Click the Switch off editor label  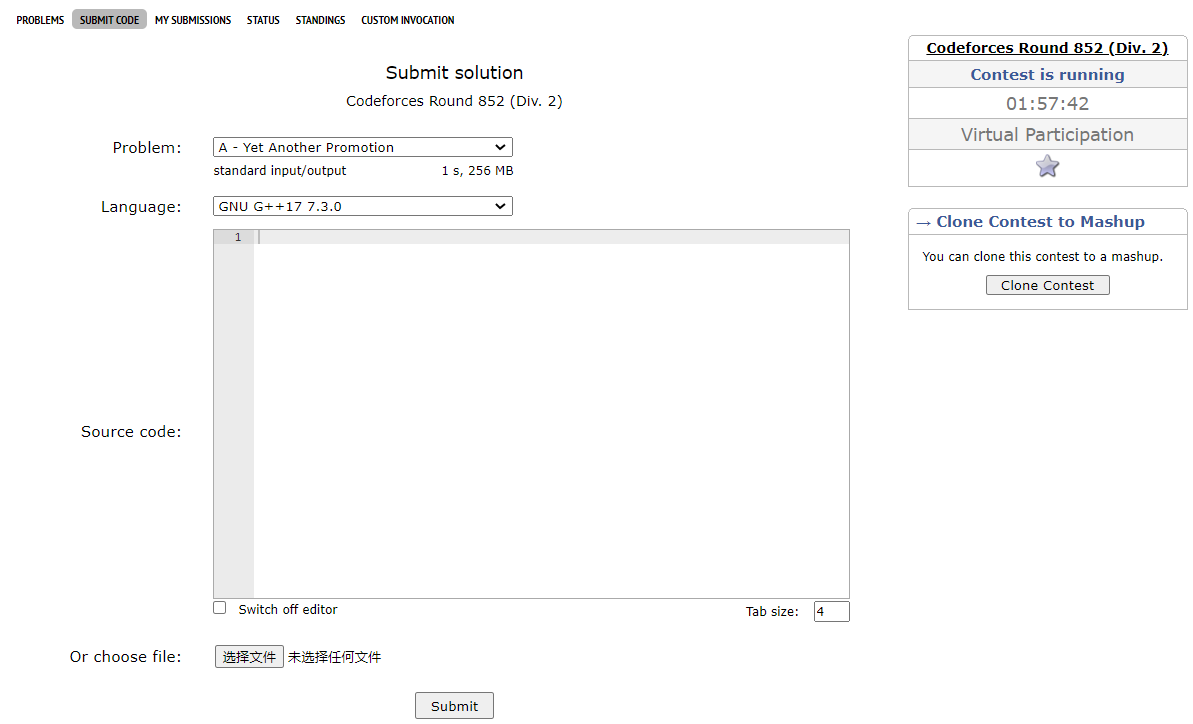tap(288, 609)
